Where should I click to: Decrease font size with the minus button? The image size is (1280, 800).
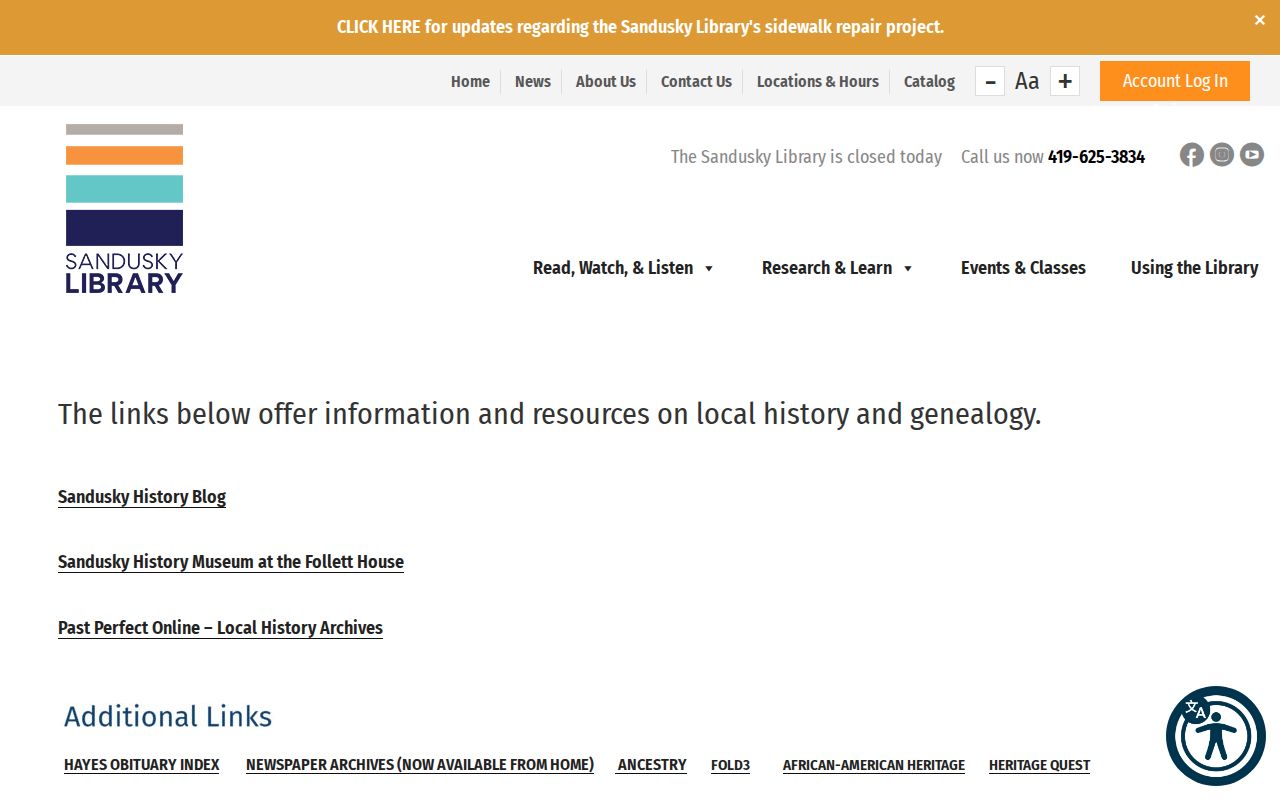[990, 82]
